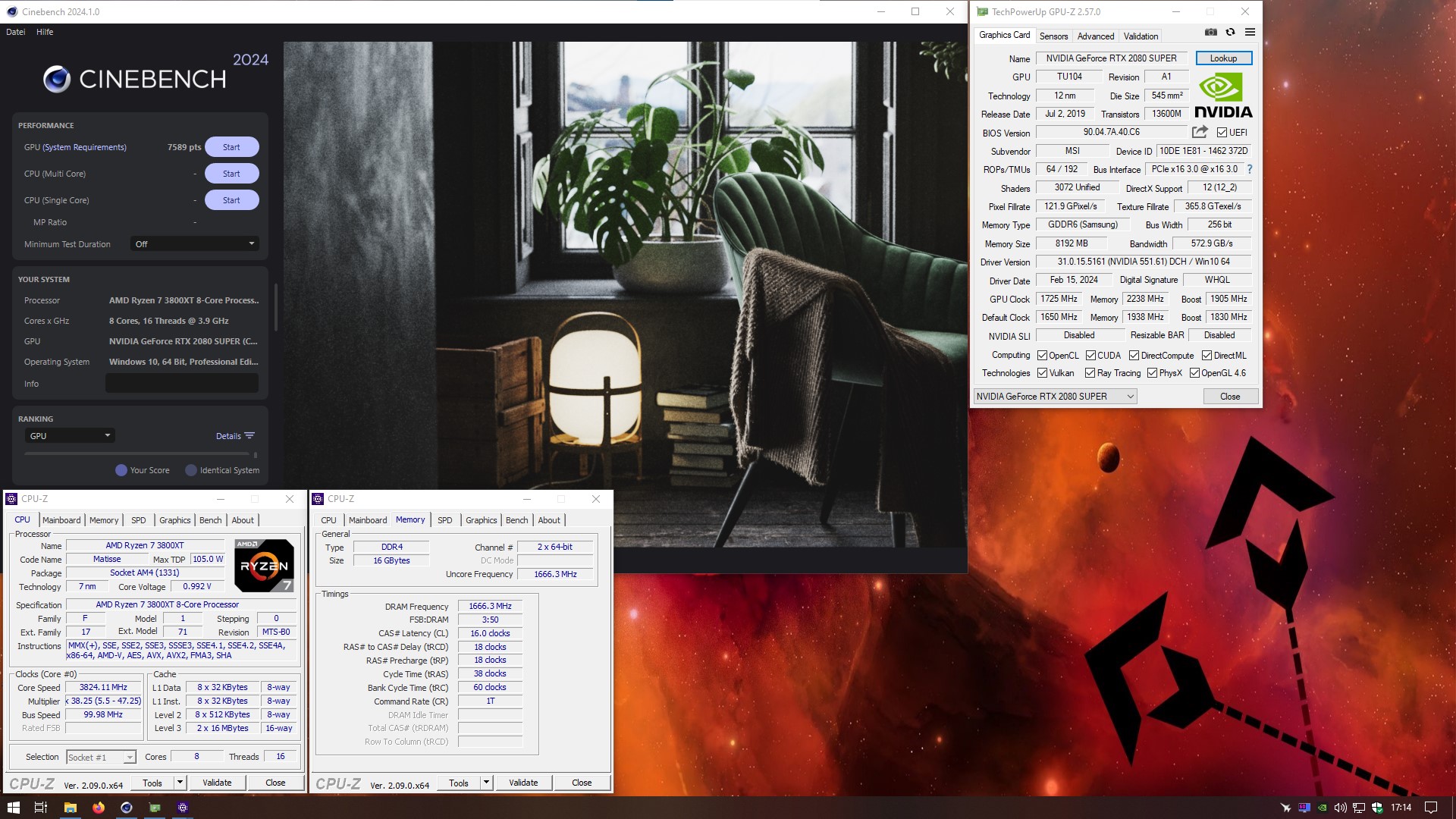Viewport: 1456px width, 819px height.
Task: Click the GPU-Z title bar app icon
Action: [x=982, y=11]
